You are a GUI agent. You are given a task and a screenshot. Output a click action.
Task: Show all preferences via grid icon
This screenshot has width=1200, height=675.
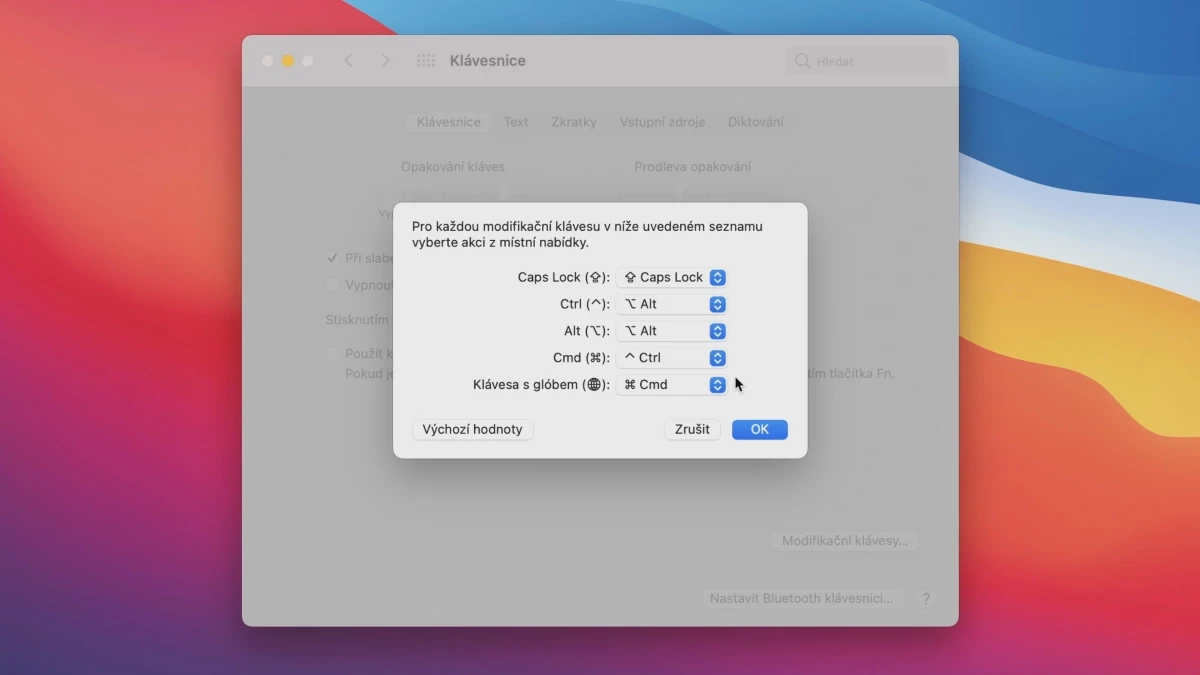(426, 61)
